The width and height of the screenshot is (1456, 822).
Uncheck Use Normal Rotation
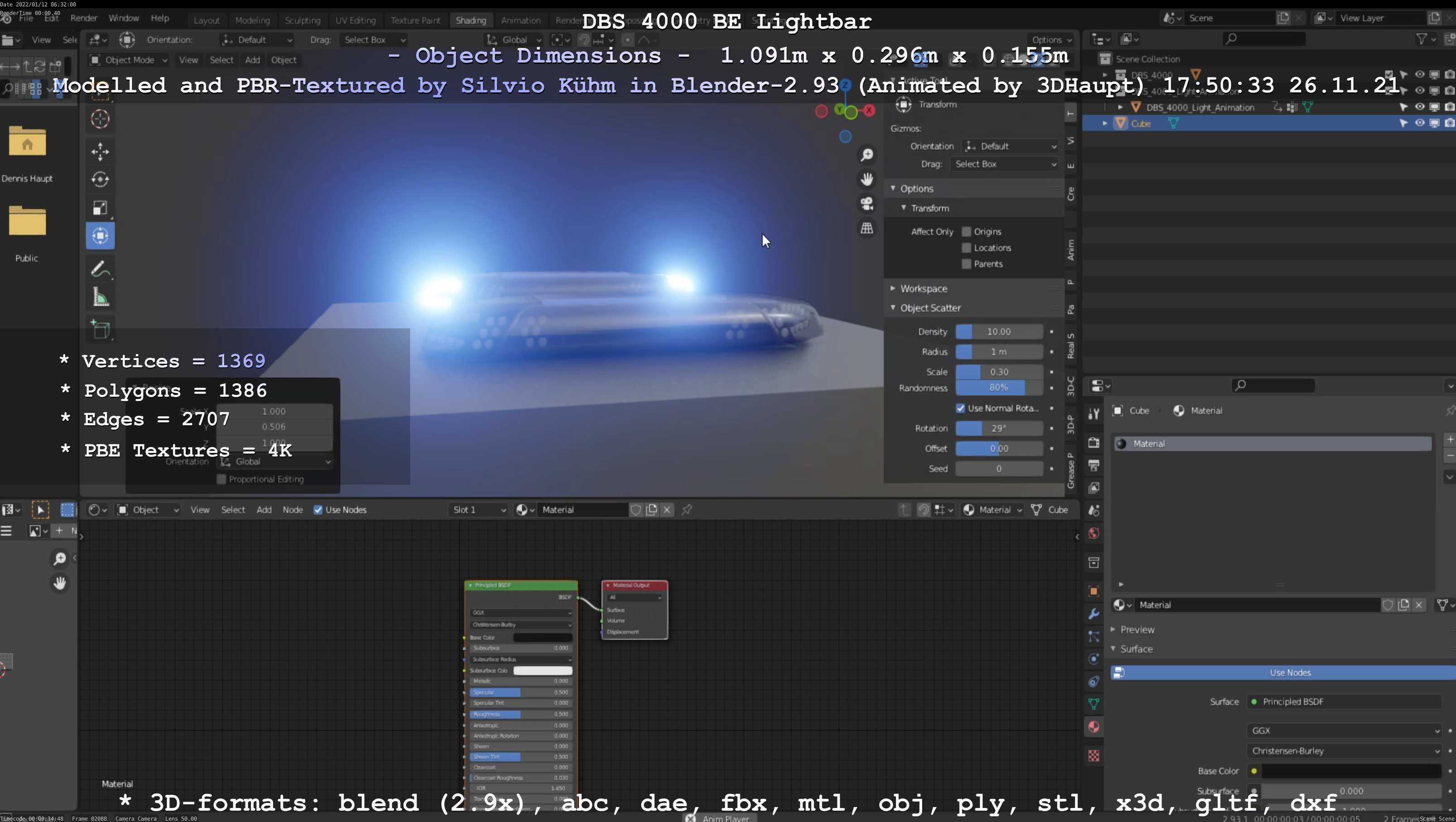(x=960, y=408)
